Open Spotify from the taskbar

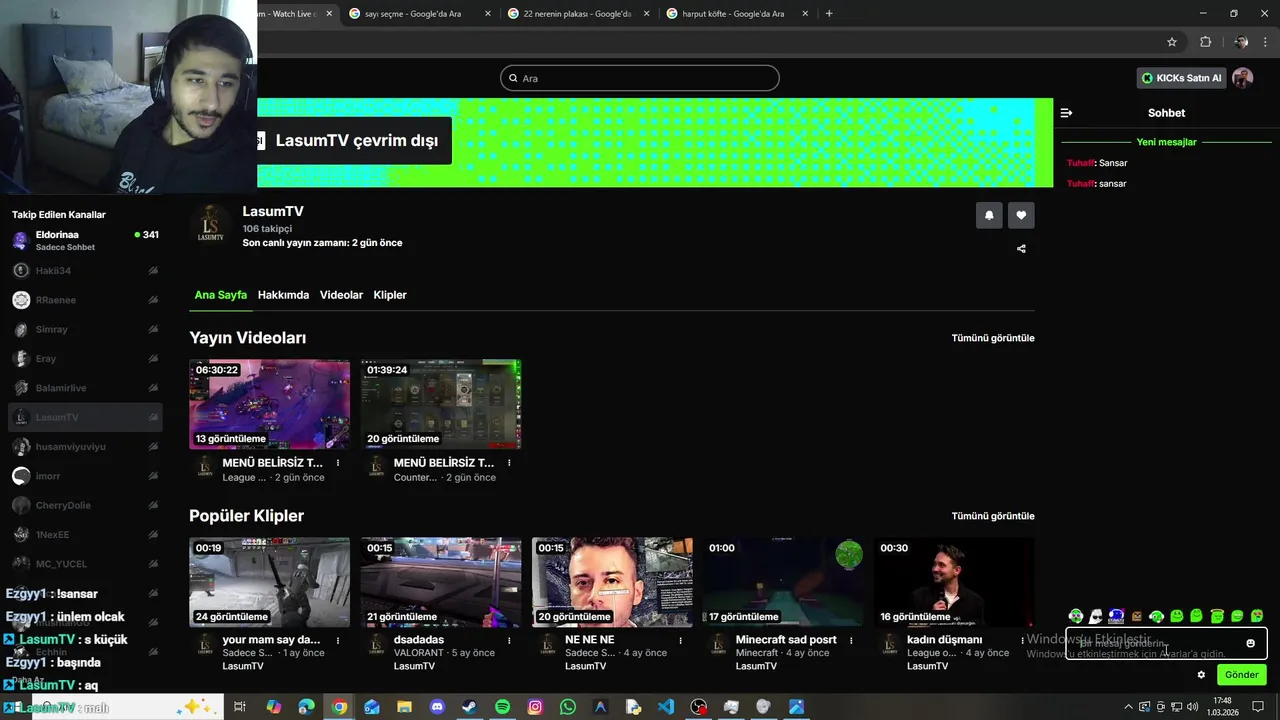point(502,707)
